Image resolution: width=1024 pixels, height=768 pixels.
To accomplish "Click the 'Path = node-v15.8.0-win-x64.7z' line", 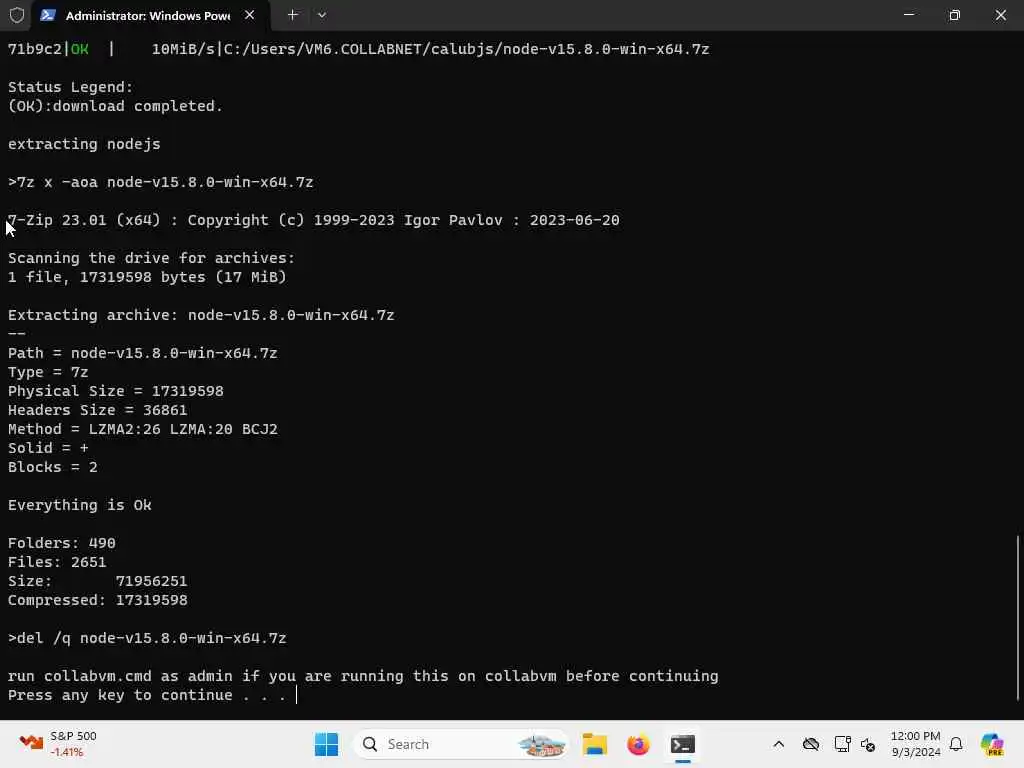I will click(143, 353).
